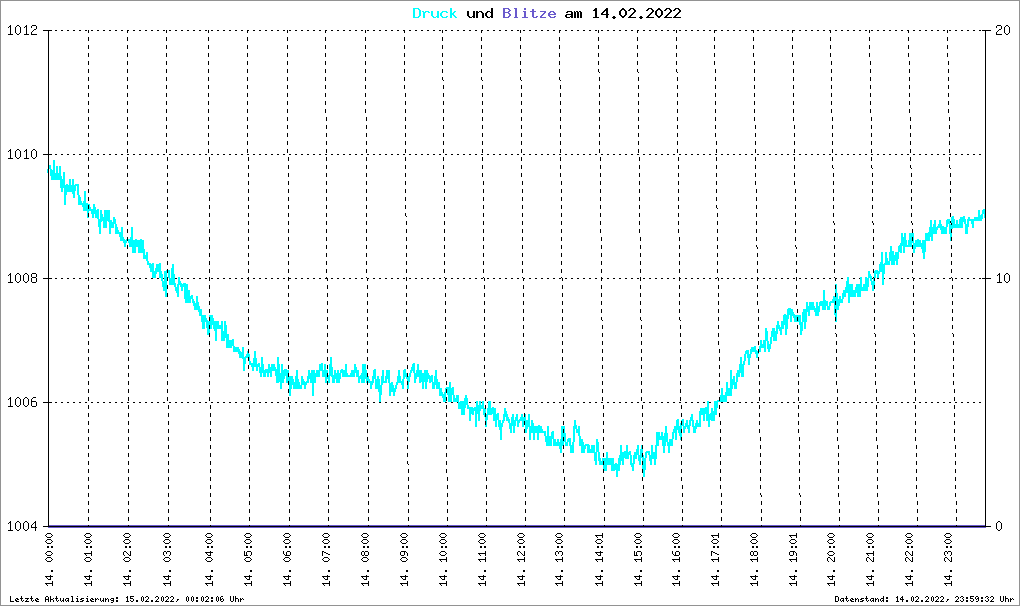Screen dimensions: 1020x606
Task: Click the left axis label 1012
Action: click(22, 31)
